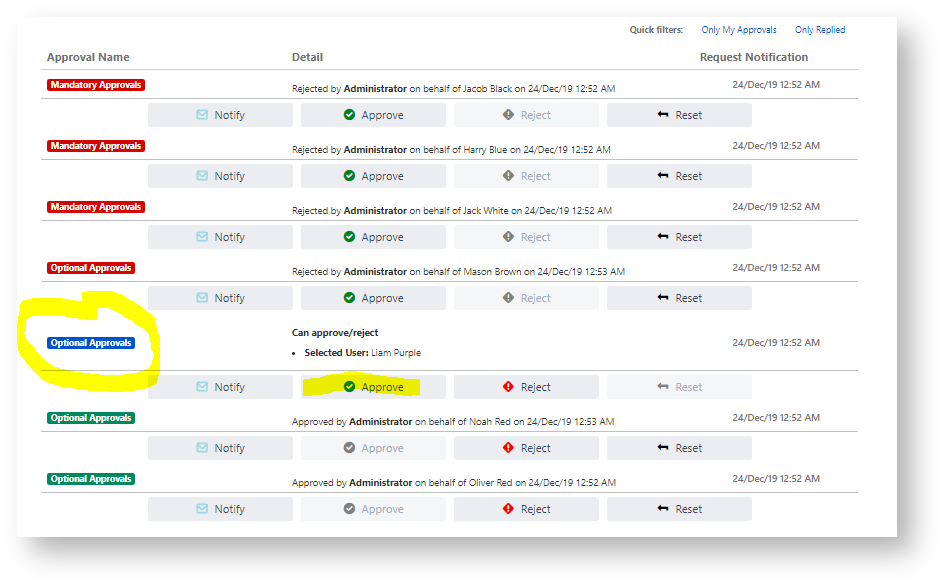Filter list with Only My Approvals
Image resolution: width=945 pixels, height=585 pixels.
(738, 30)
